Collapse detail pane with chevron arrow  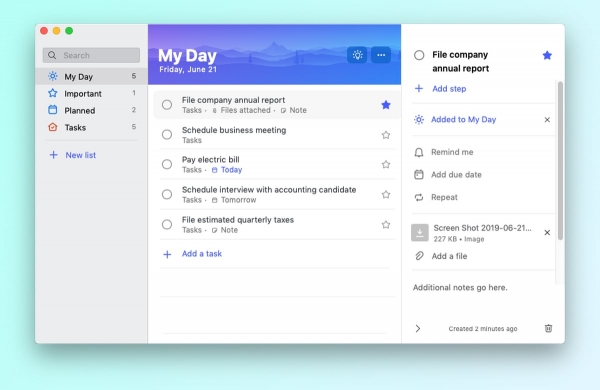coord(418,328)
